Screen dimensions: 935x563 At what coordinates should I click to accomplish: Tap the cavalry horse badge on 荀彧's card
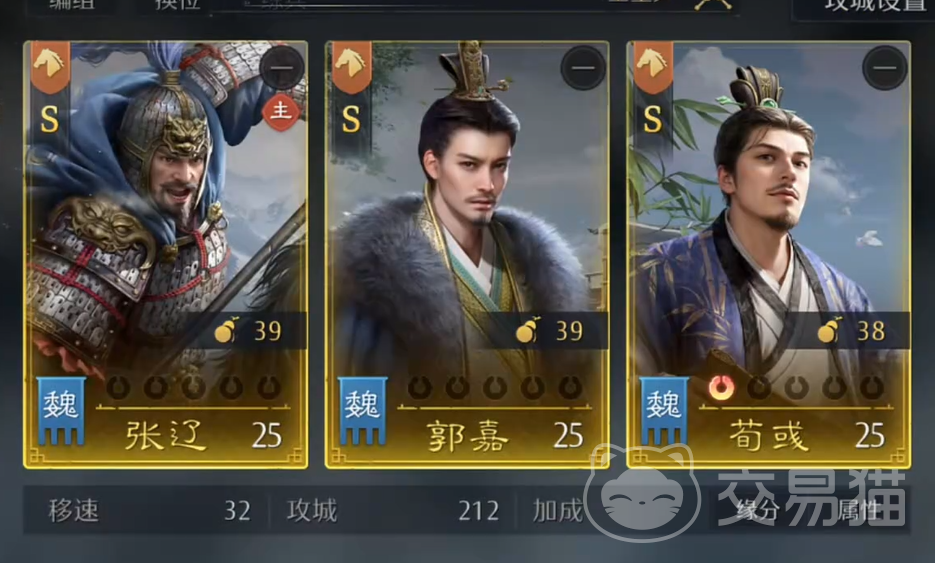(653, 66)
